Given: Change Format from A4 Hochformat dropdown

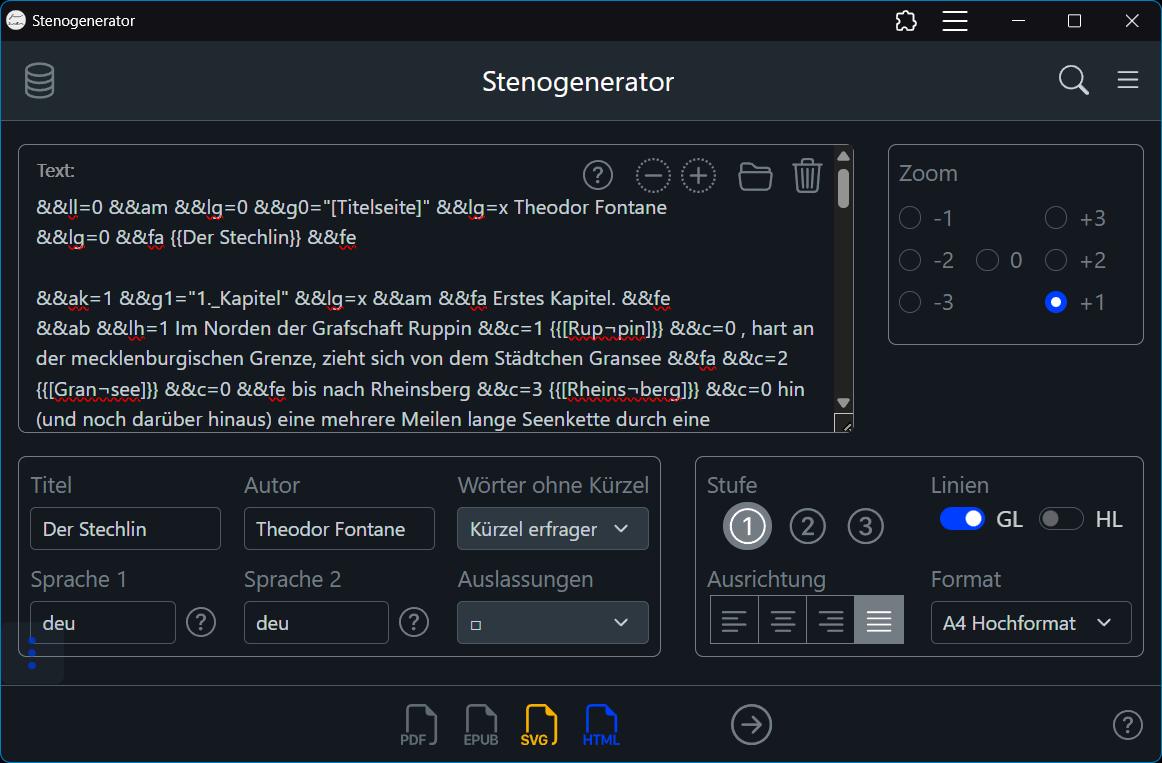Looking at the screenshot, I should [1031, 622].
